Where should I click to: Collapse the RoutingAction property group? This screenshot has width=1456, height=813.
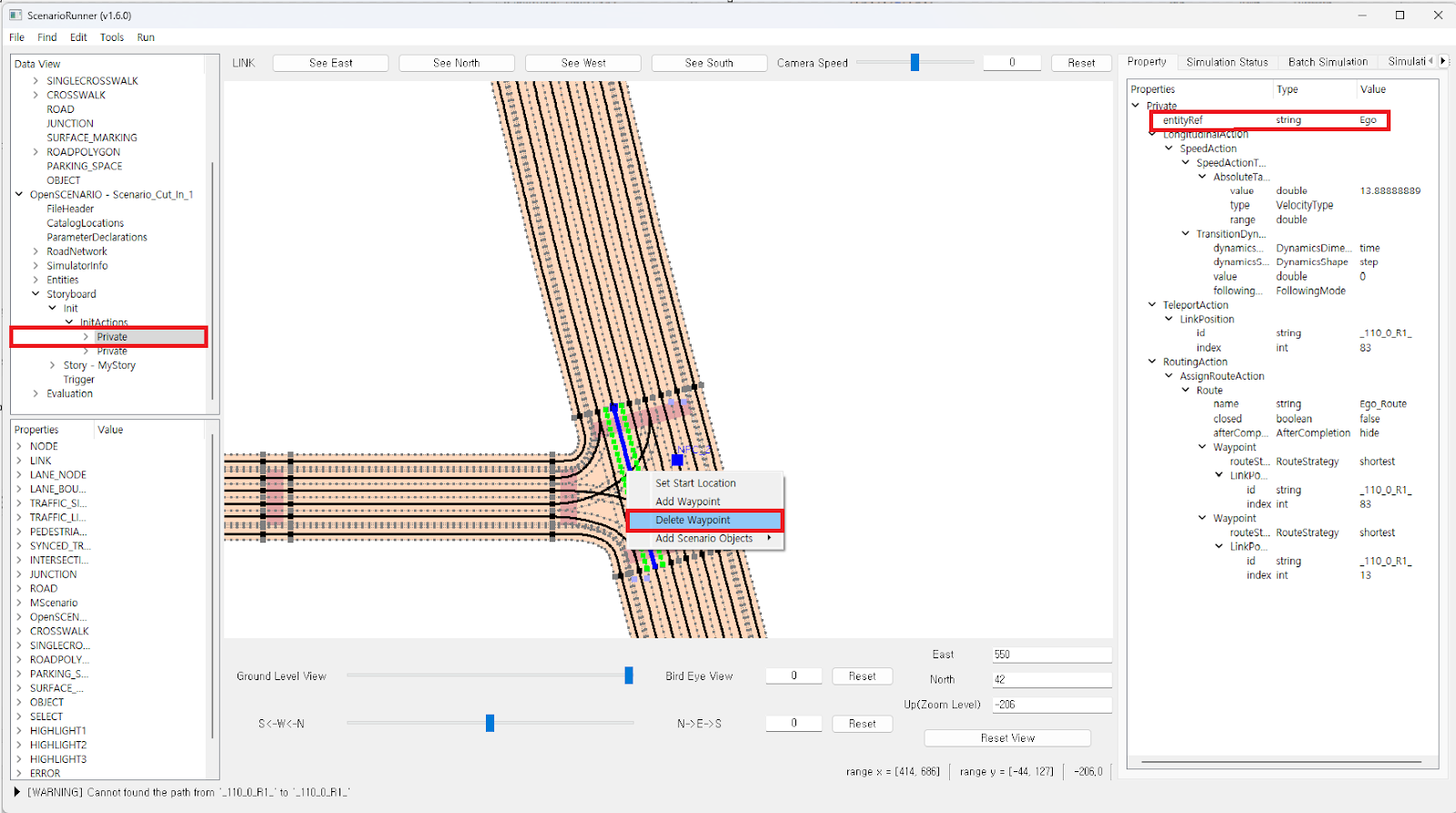[1152, 361]
